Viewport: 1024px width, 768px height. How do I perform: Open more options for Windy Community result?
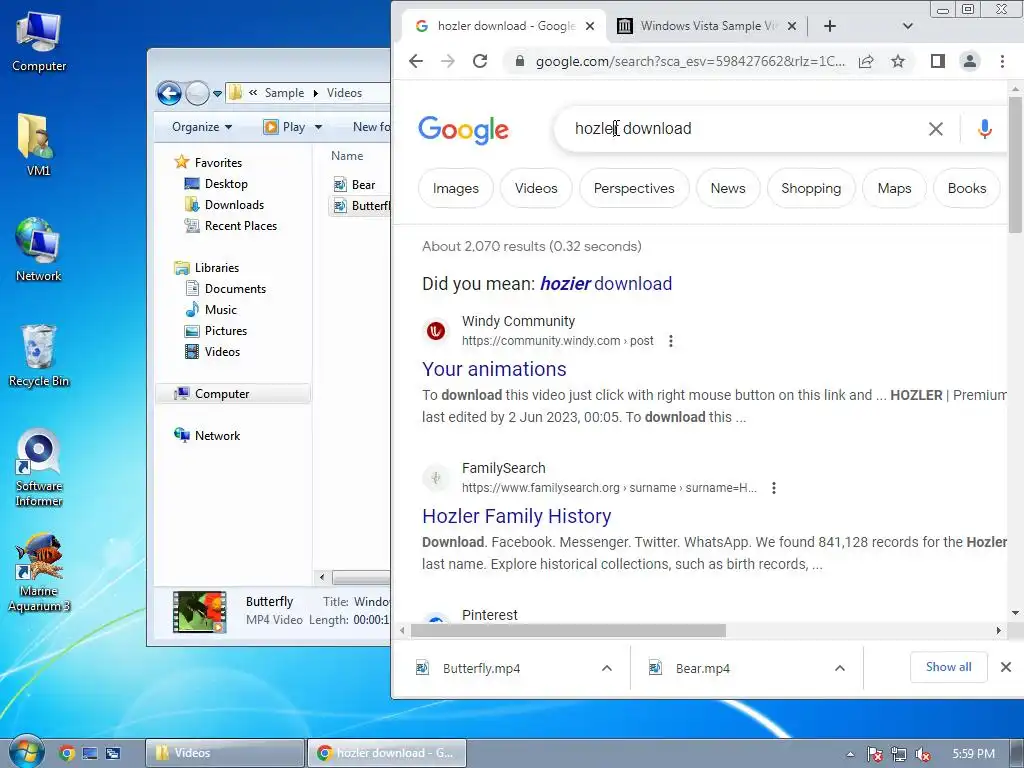(x=671, y=341)
